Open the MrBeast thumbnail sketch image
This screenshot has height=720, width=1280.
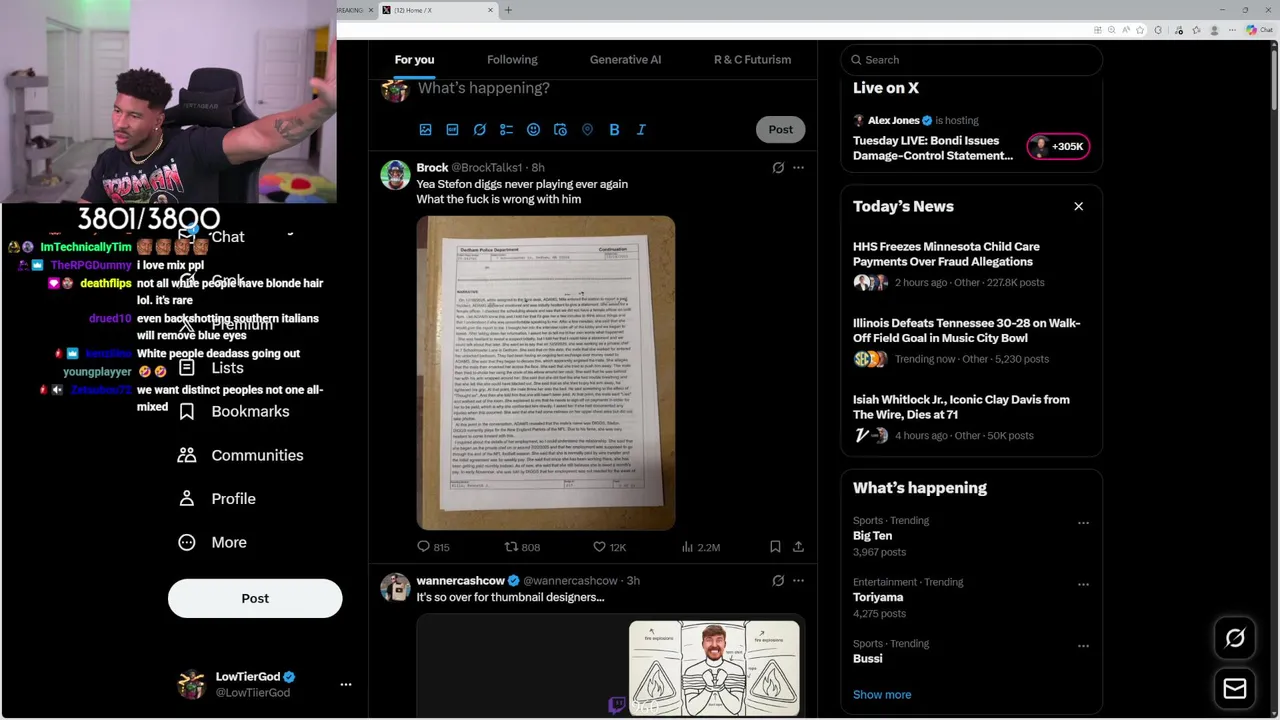714,668
